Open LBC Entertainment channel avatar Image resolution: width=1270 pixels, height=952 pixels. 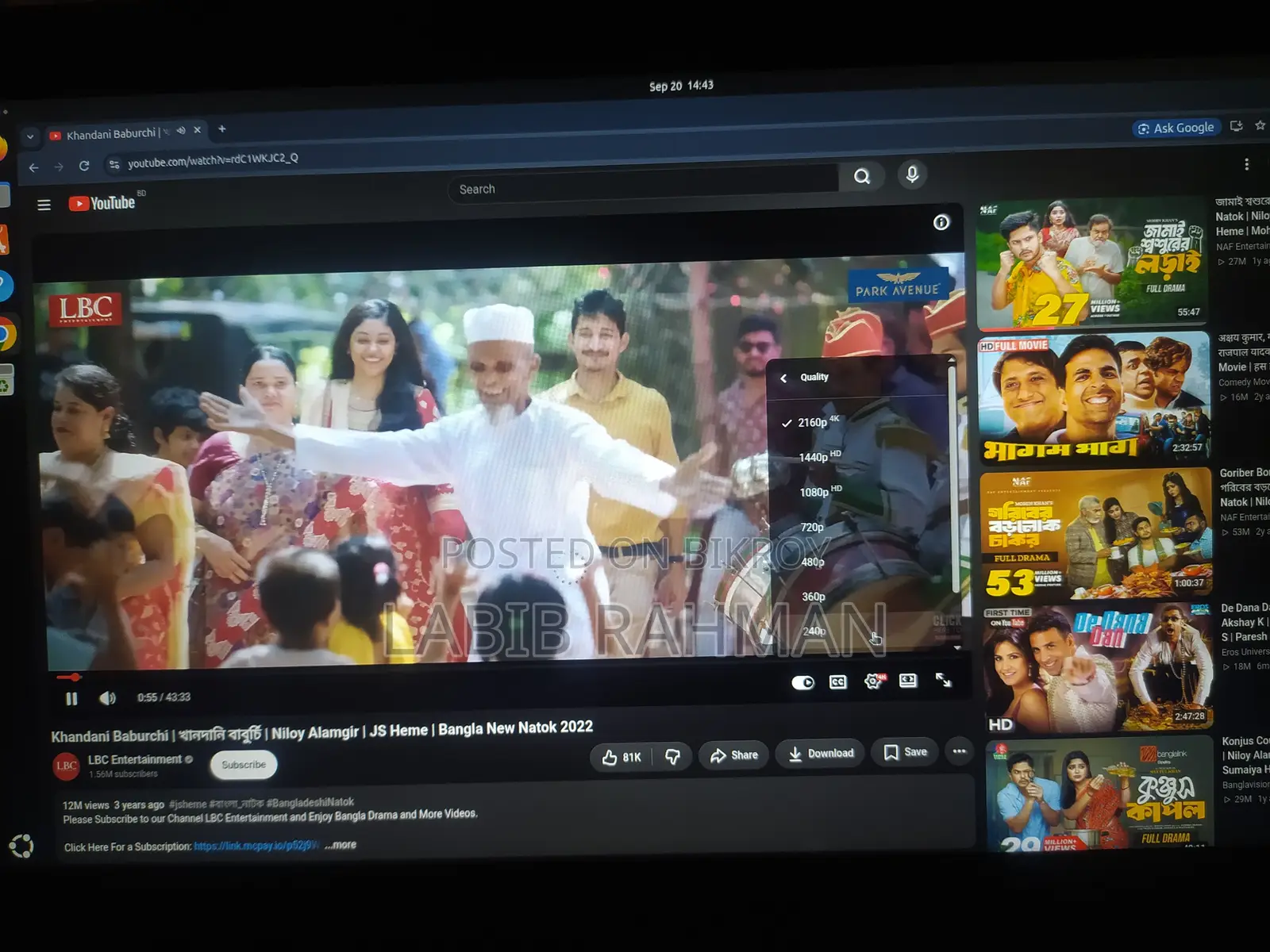click(67, 766)
